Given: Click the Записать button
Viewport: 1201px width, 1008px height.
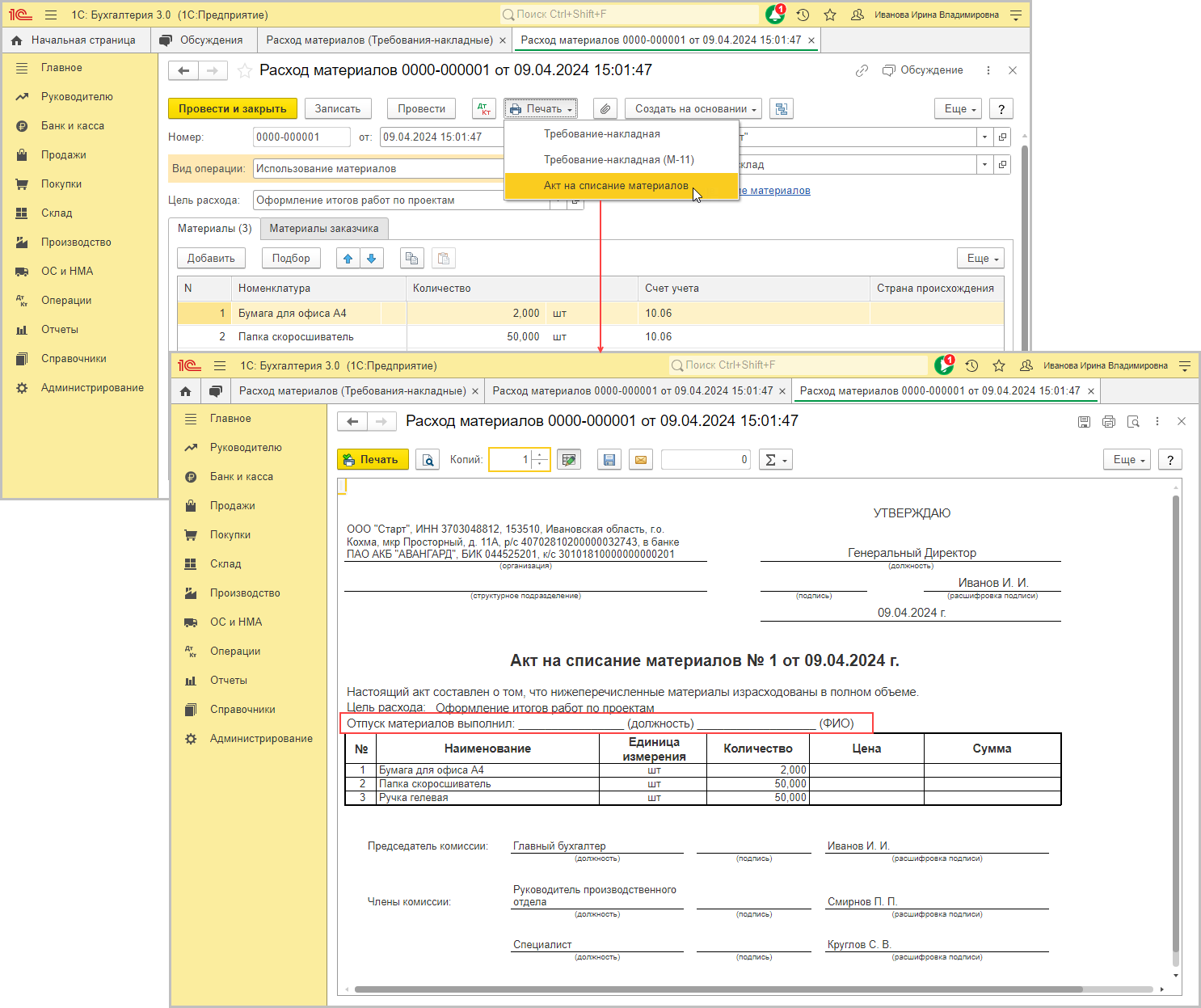Looking at the screenshot, I should pyautogui.click(x=338, y=108).
